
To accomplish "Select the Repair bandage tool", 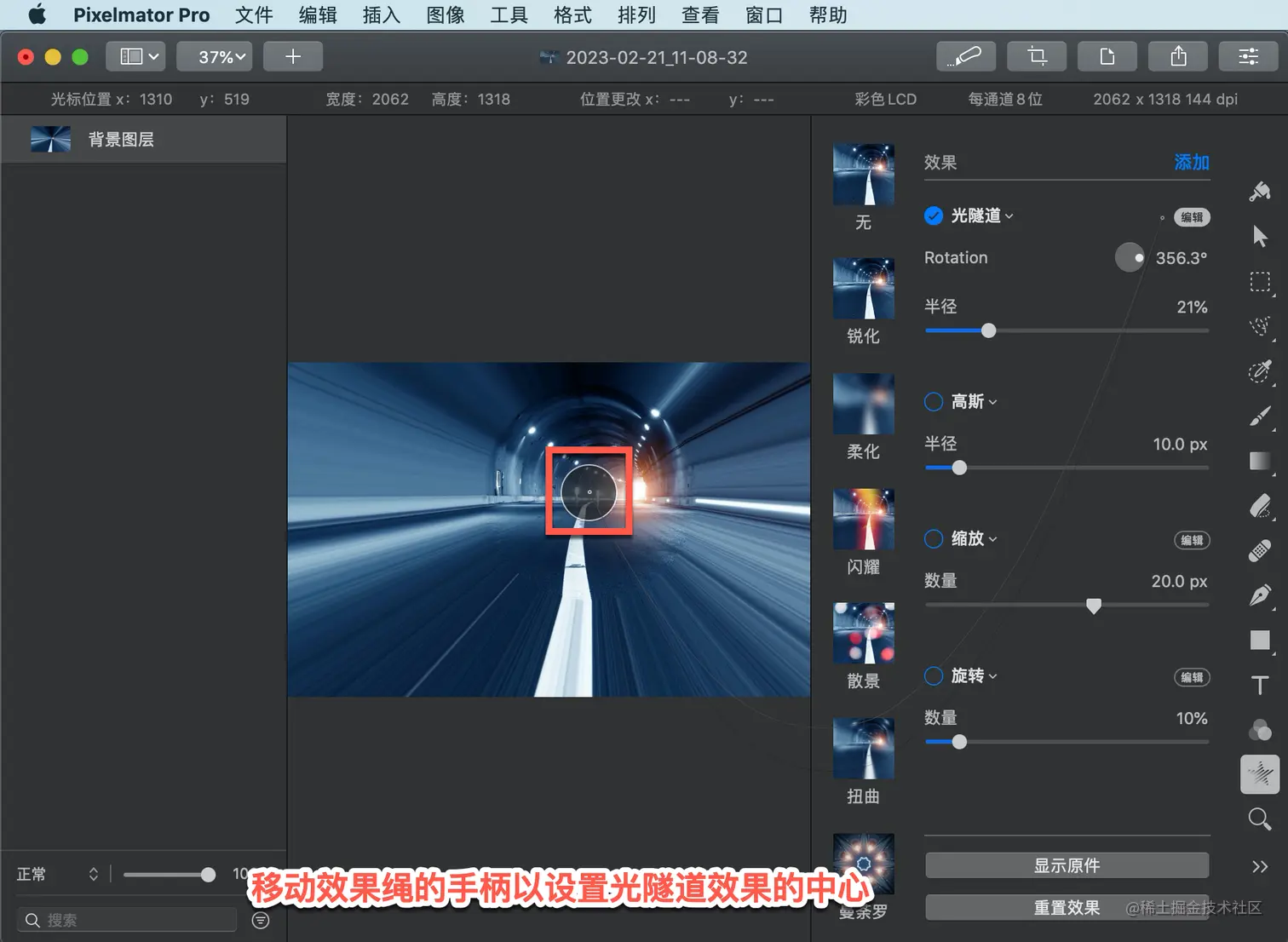I will point(1260,551).
